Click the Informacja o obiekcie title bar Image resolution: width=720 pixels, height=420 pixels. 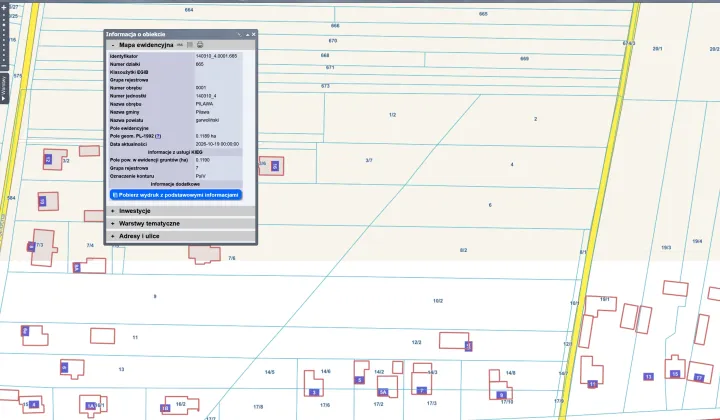point(180,34)
